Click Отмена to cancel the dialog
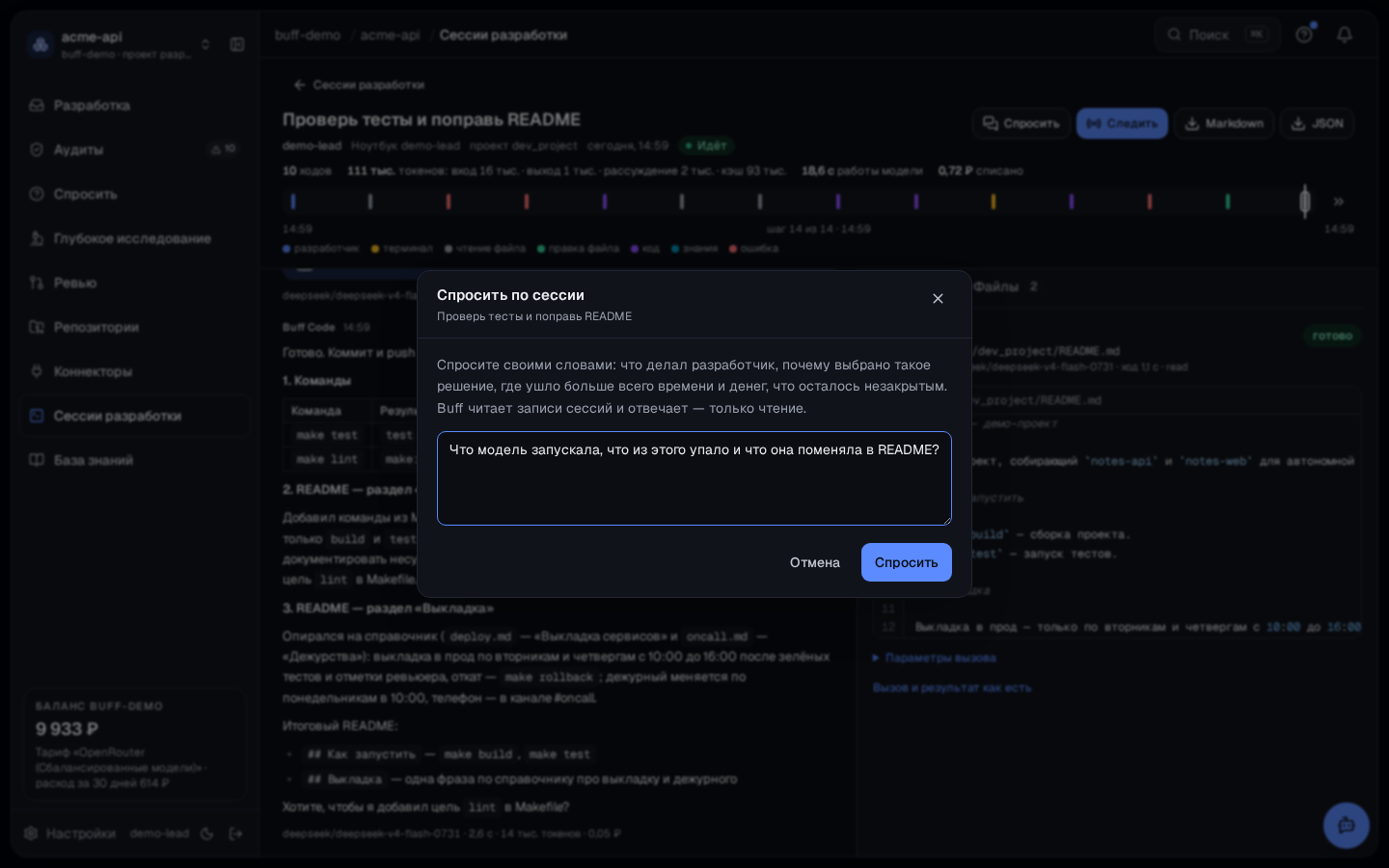 tap(815, 562)
